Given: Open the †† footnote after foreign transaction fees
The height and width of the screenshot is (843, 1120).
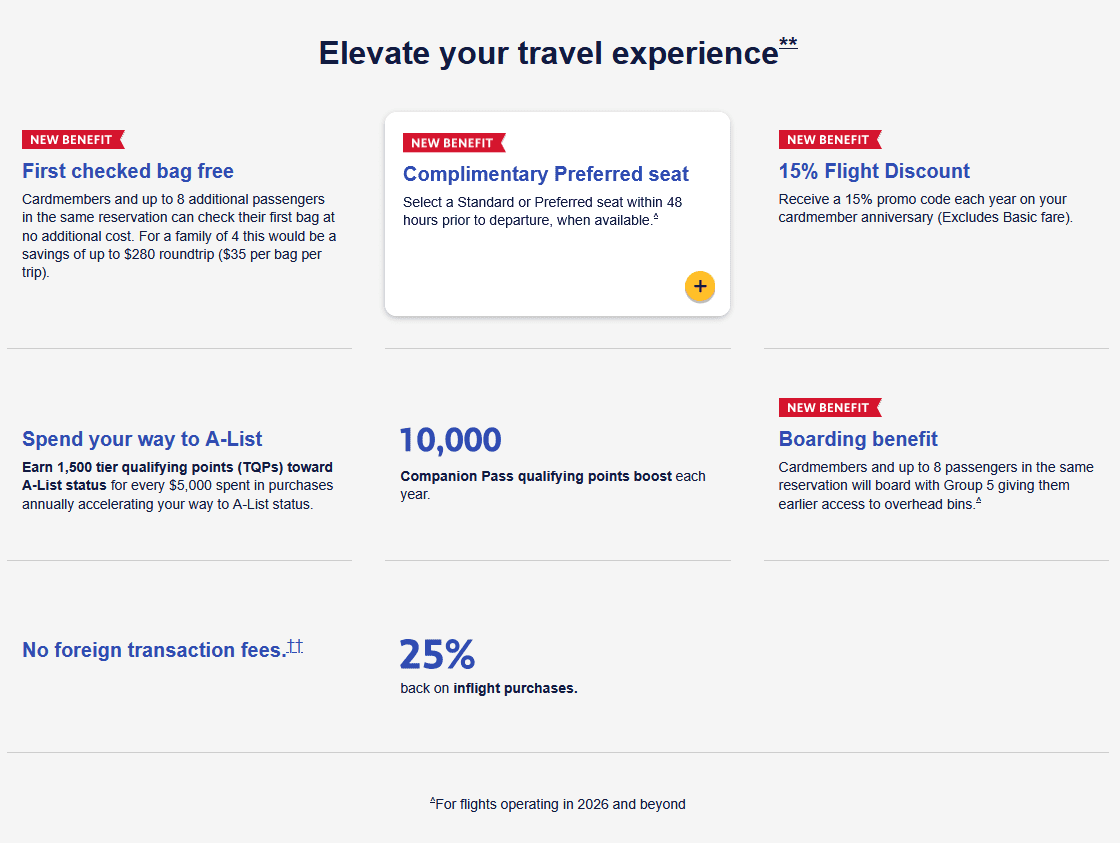Looking at the screenshot, I should (295, 646).
